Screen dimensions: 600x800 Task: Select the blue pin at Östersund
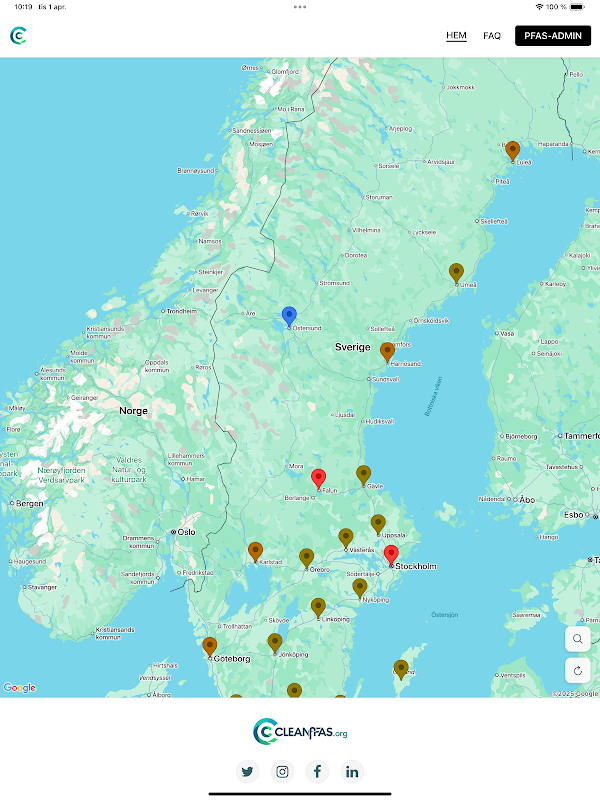point(289,317)
